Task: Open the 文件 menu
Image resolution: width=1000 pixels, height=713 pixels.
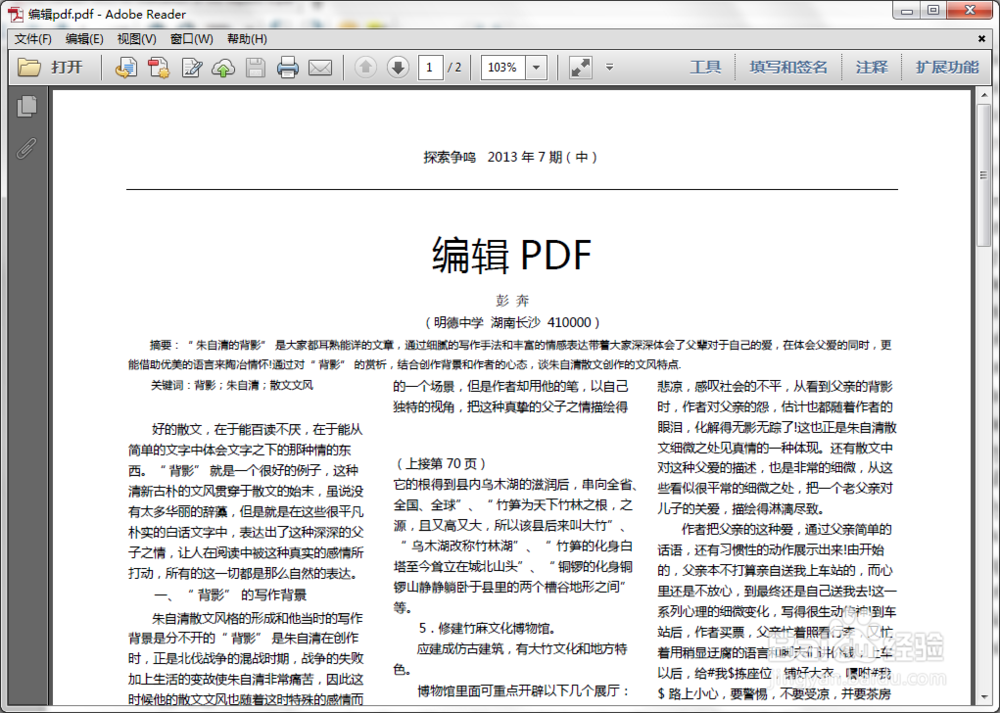Action: 31,38
